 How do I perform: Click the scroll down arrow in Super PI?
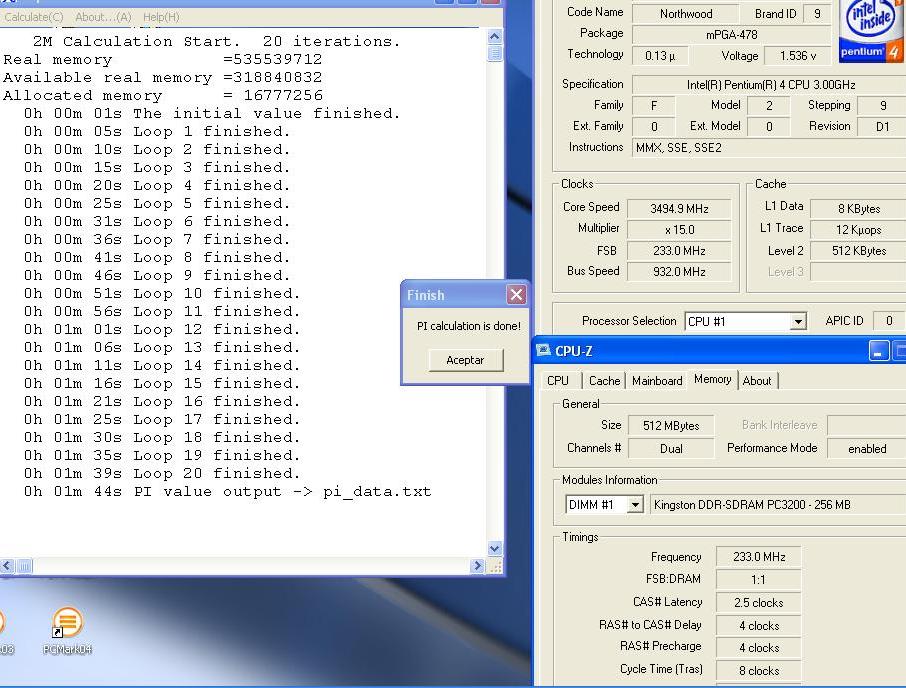point(494,548)
